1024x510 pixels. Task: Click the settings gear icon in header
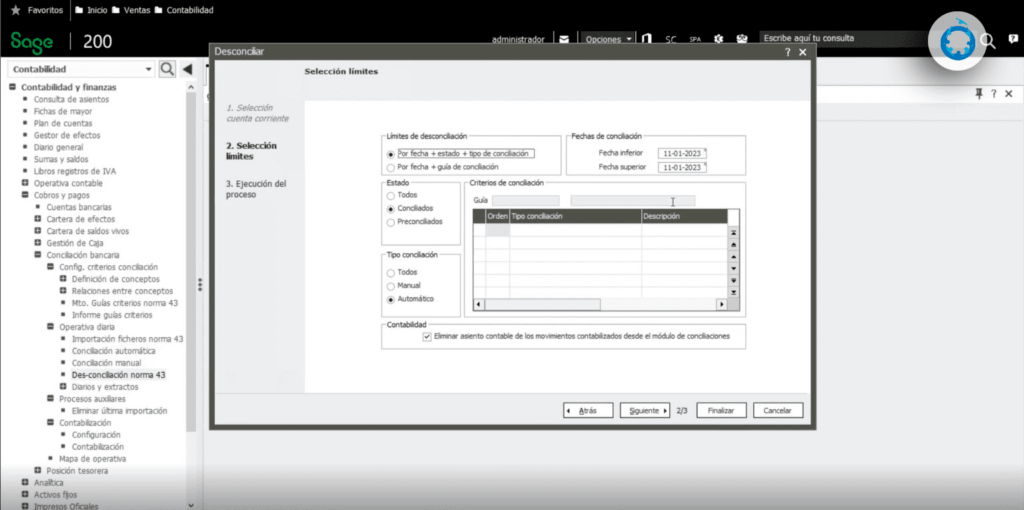718,40
